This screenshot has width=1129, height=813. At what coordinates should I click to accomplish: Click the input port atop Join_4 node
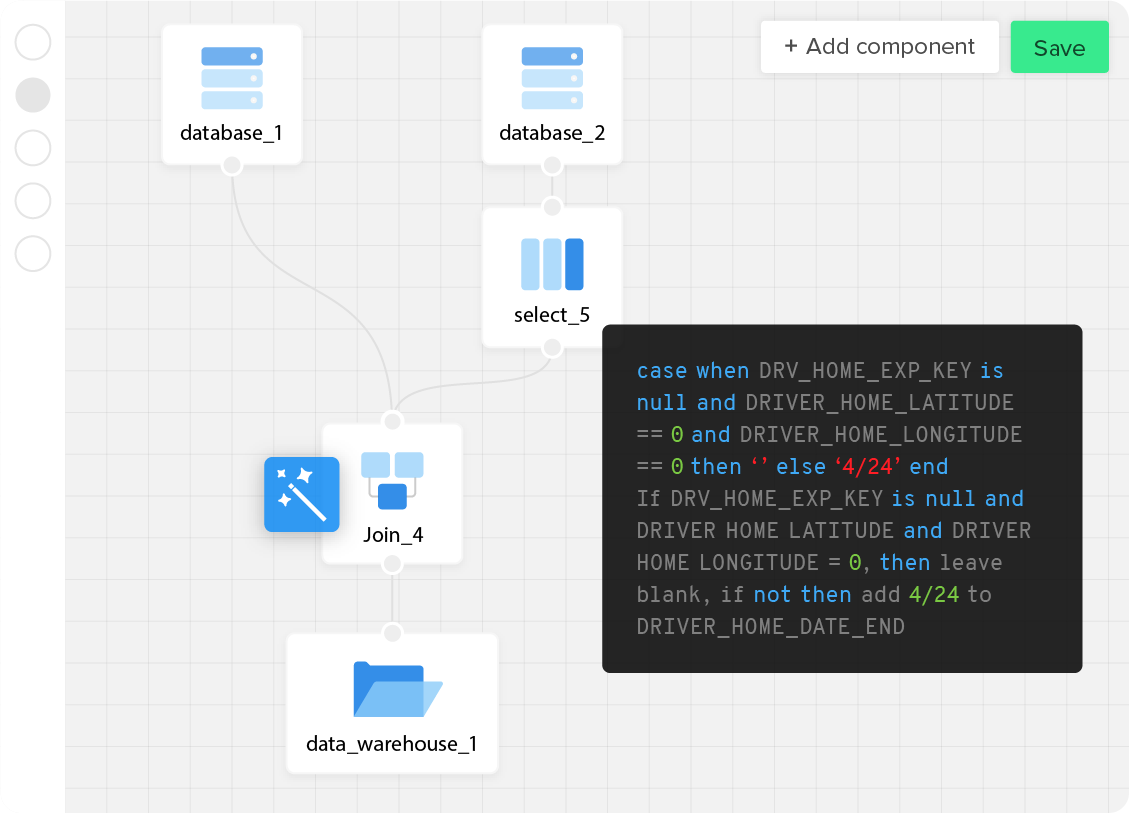[392, 421]
